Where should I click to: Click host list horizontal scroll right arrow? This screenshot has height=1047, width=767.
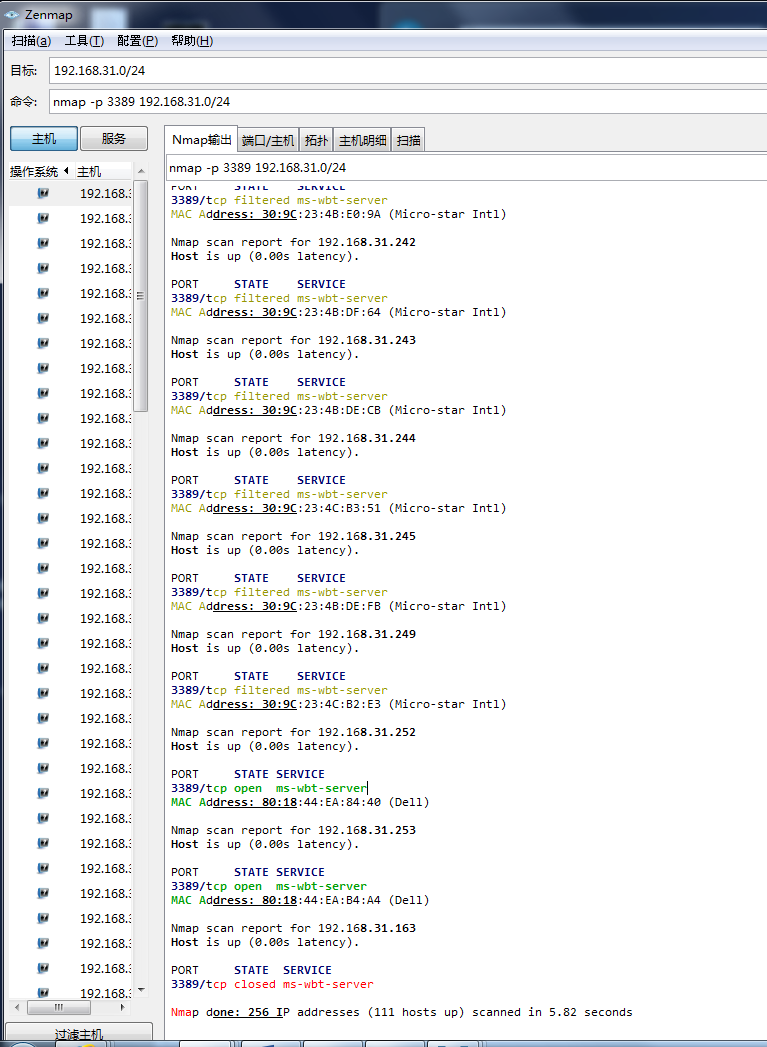click(x=123, y=1007)
